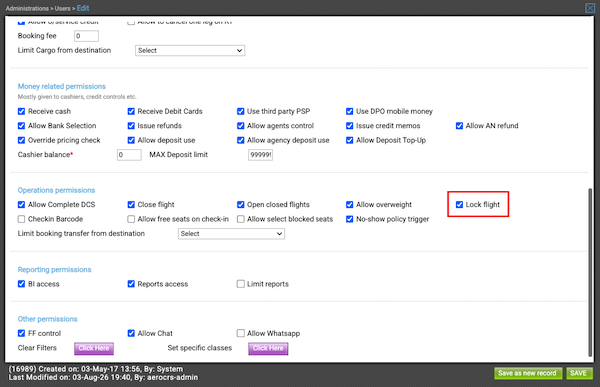
Task: Click Here button for Set specific classes
Action: tap(268, 348)
